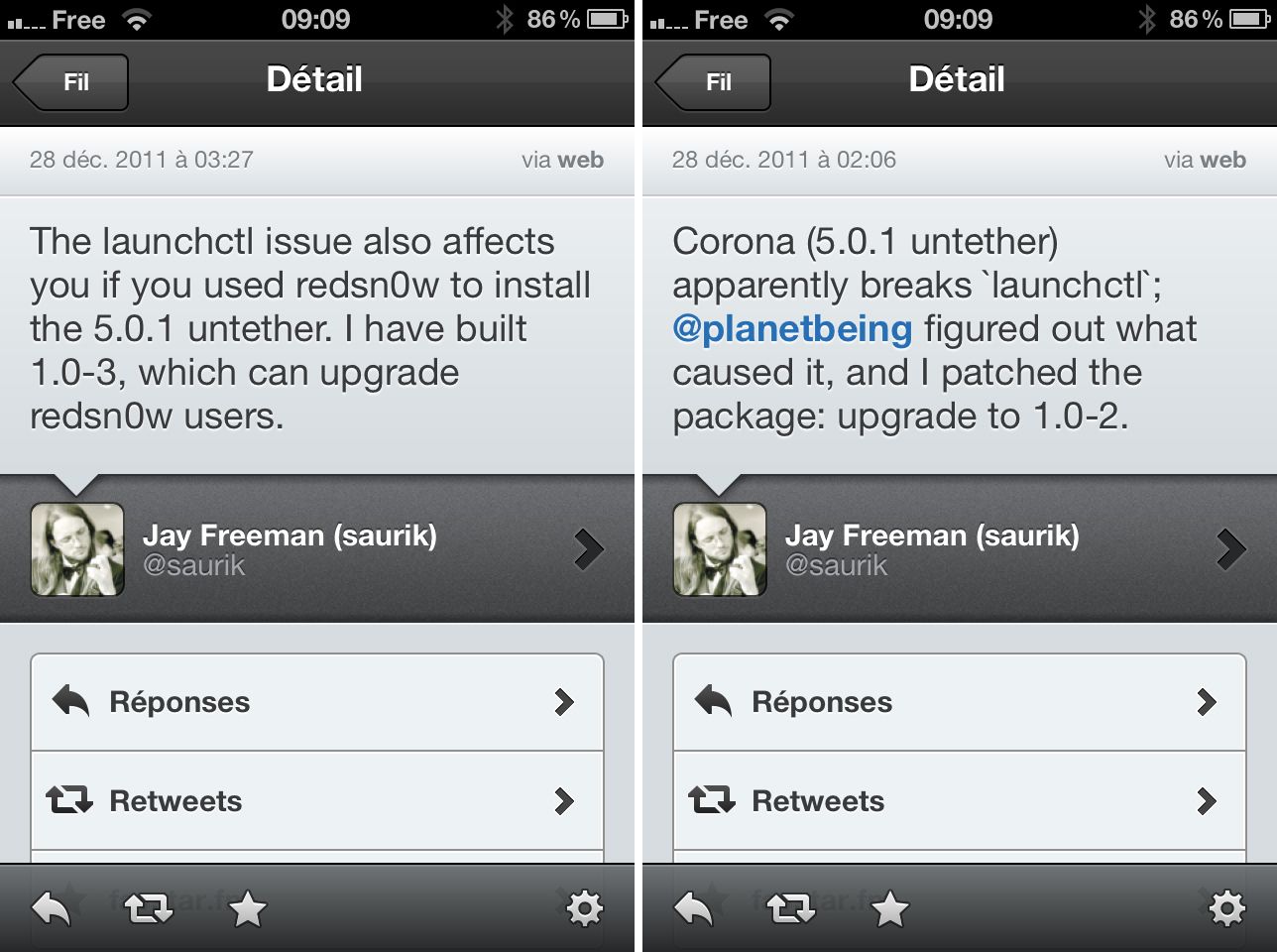Tap Jay Freeman's avatar on left screen

[77, 549]
